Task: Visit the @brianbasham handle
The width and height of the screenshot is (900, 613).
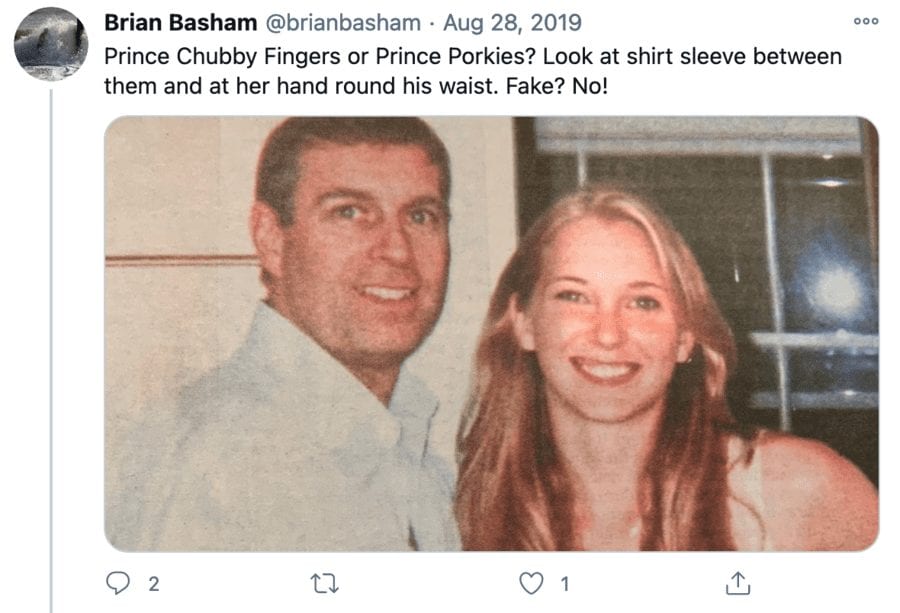Action: pyautogui.click(x=343, y=23)
